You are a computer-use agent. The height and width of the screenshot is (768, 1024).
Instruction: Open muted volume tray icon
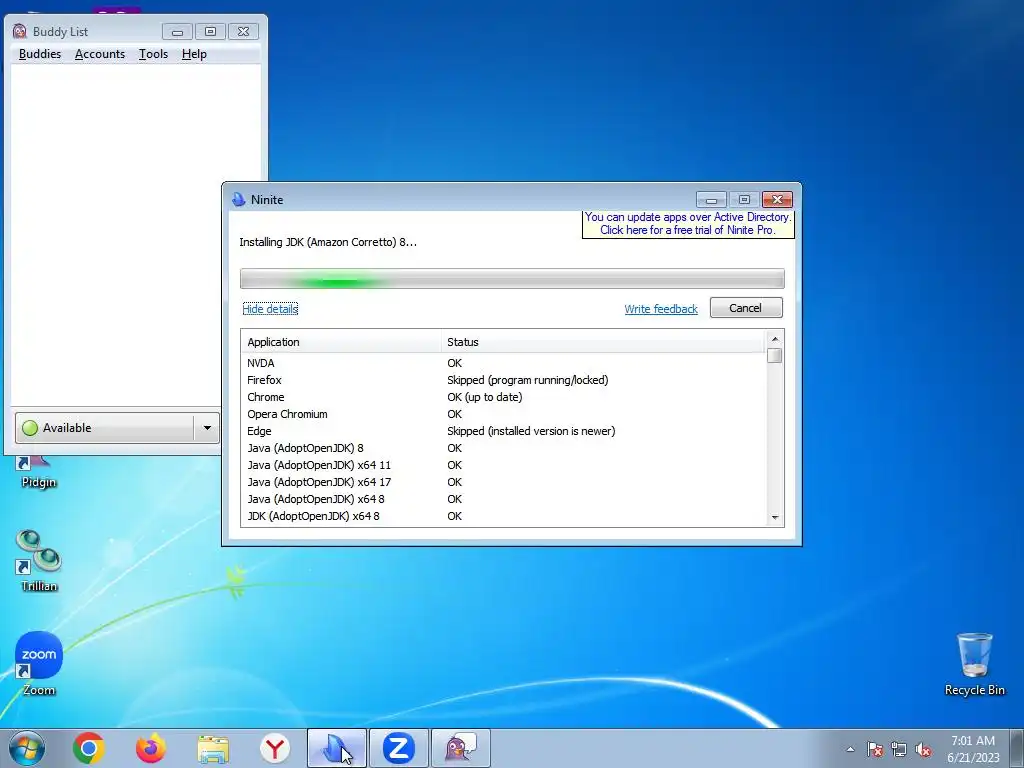pos(923,749)
